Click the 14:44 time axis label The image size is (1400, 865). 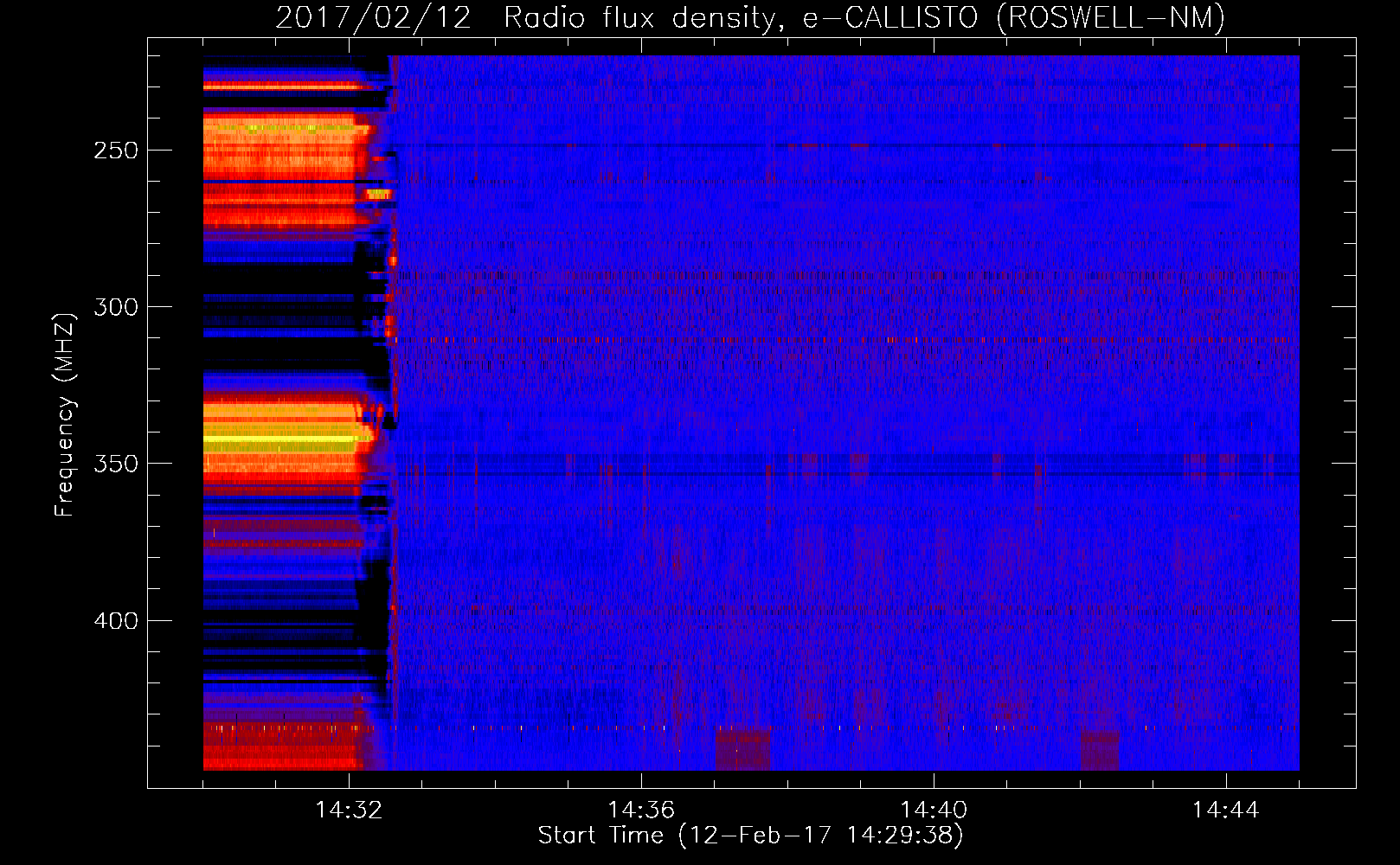point(1226,811)
